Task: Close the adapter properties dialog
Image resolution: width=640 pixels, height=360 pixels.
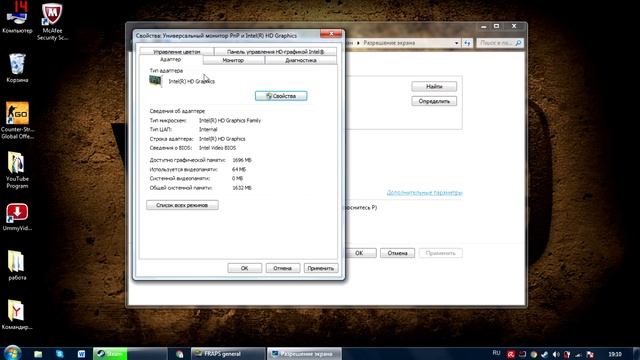Action: 331,34
